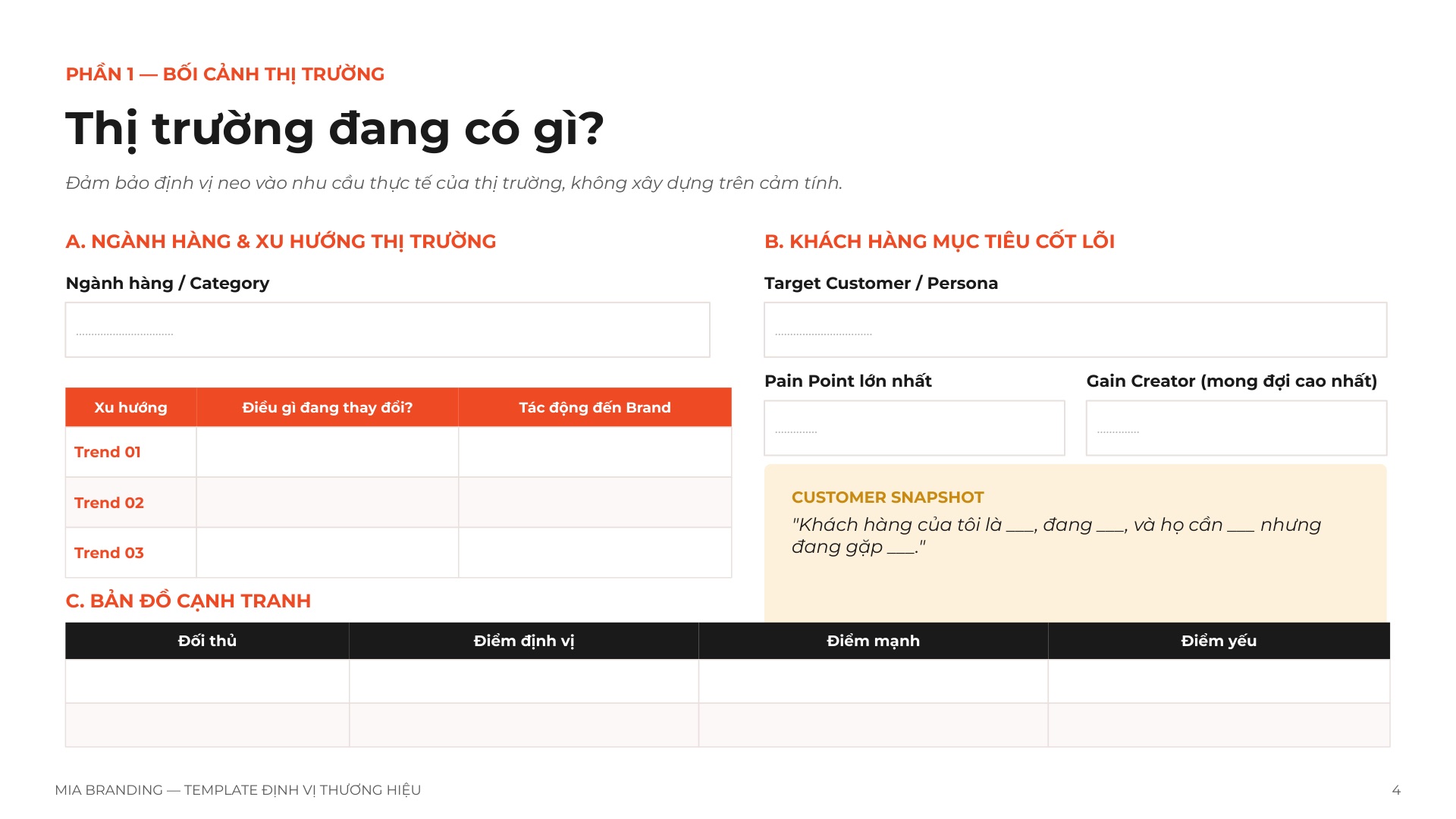Select the 'Trend 03' row label
1456x819 pixels.
click(109, 553)
